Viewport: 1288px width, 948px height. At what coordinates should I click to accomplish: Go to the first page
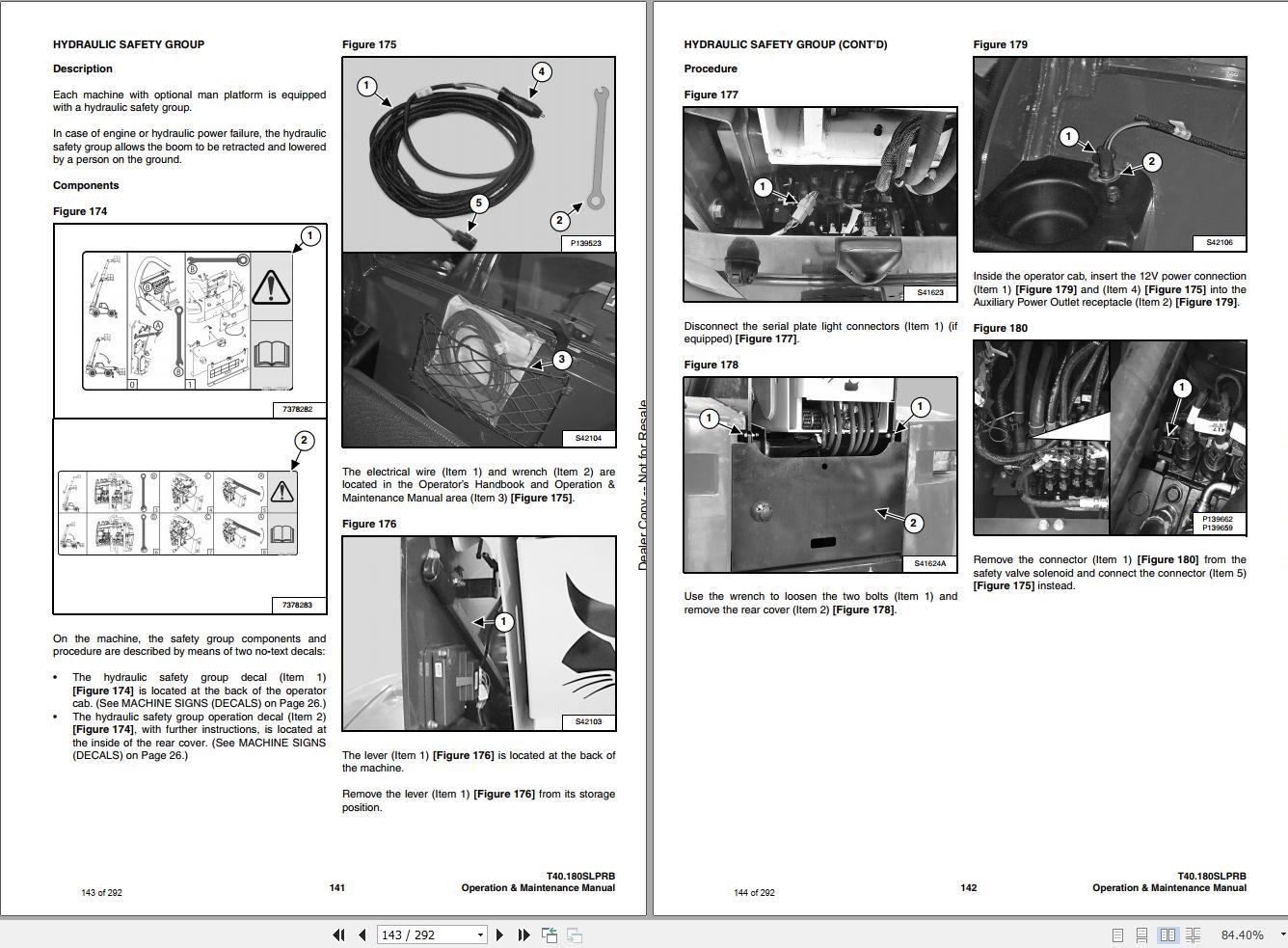tap(338, 934)
